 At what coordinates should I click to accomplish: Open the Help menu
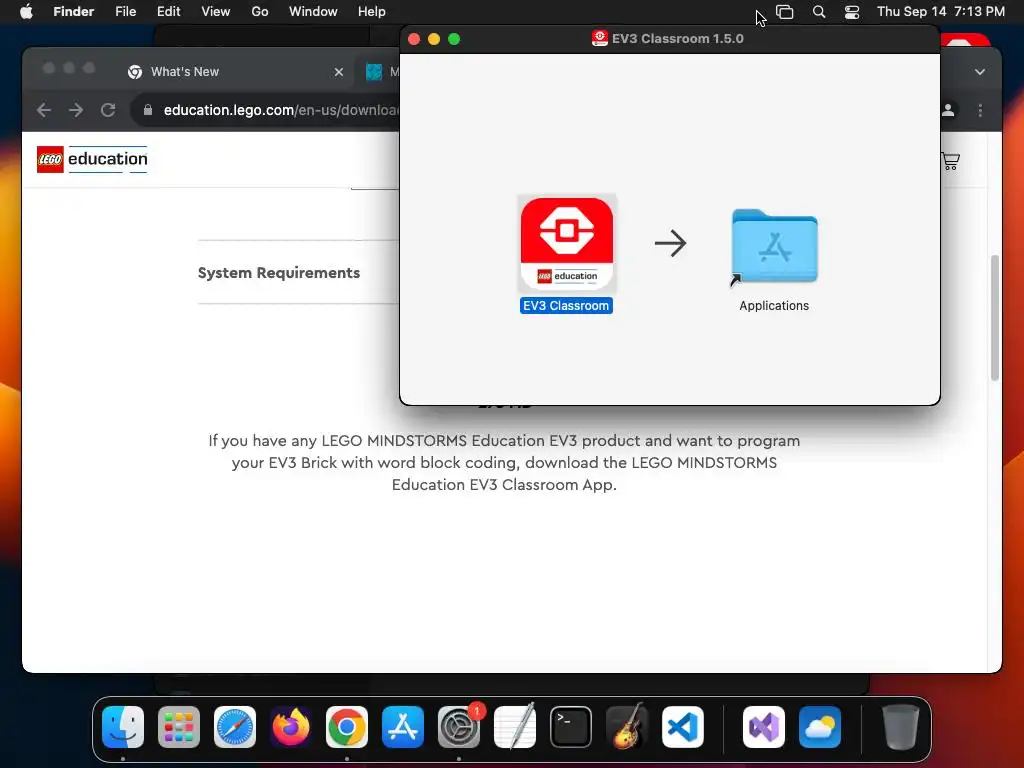pos(372,12)
